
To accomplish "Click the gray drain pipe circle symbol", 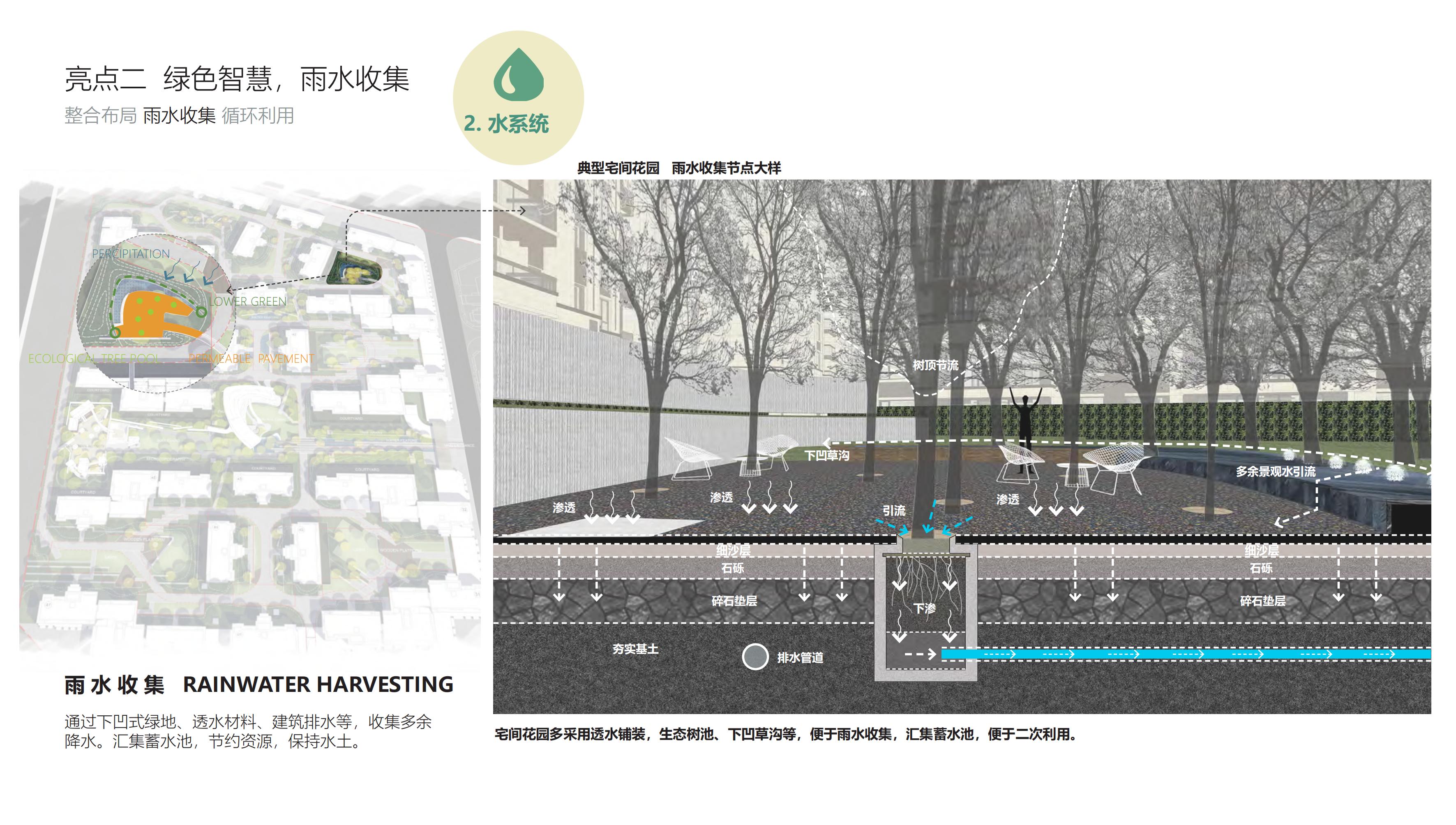I will click(x=755, y=657).
